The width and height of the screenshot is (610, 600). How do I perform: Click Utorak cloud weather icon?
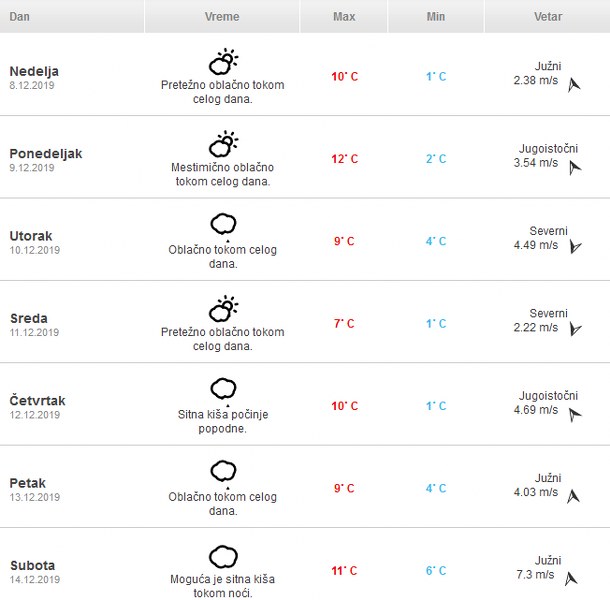[222, 225]
